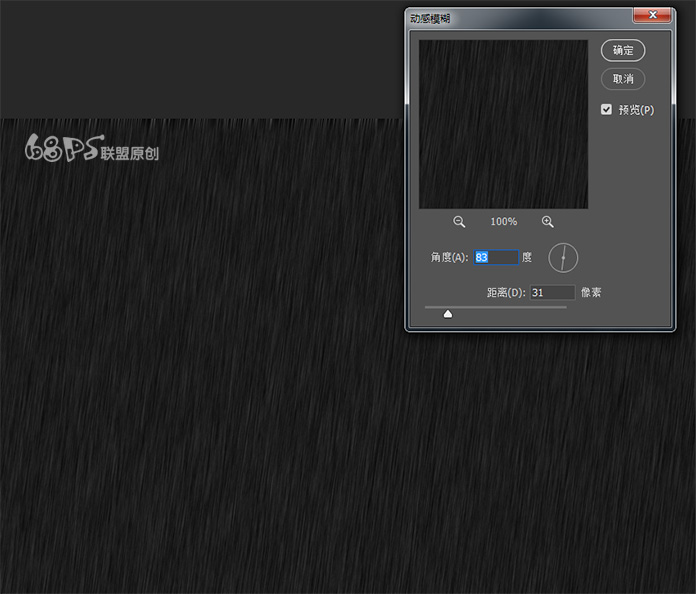Click the 距离(D) input field showing 31
This screenshot has width=696, height=594.
[552, 293]
